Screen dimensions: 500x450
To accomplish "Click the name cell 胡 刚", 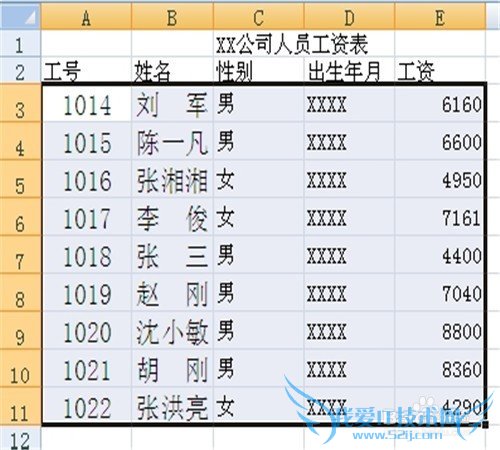I will (x=172, y=369).
